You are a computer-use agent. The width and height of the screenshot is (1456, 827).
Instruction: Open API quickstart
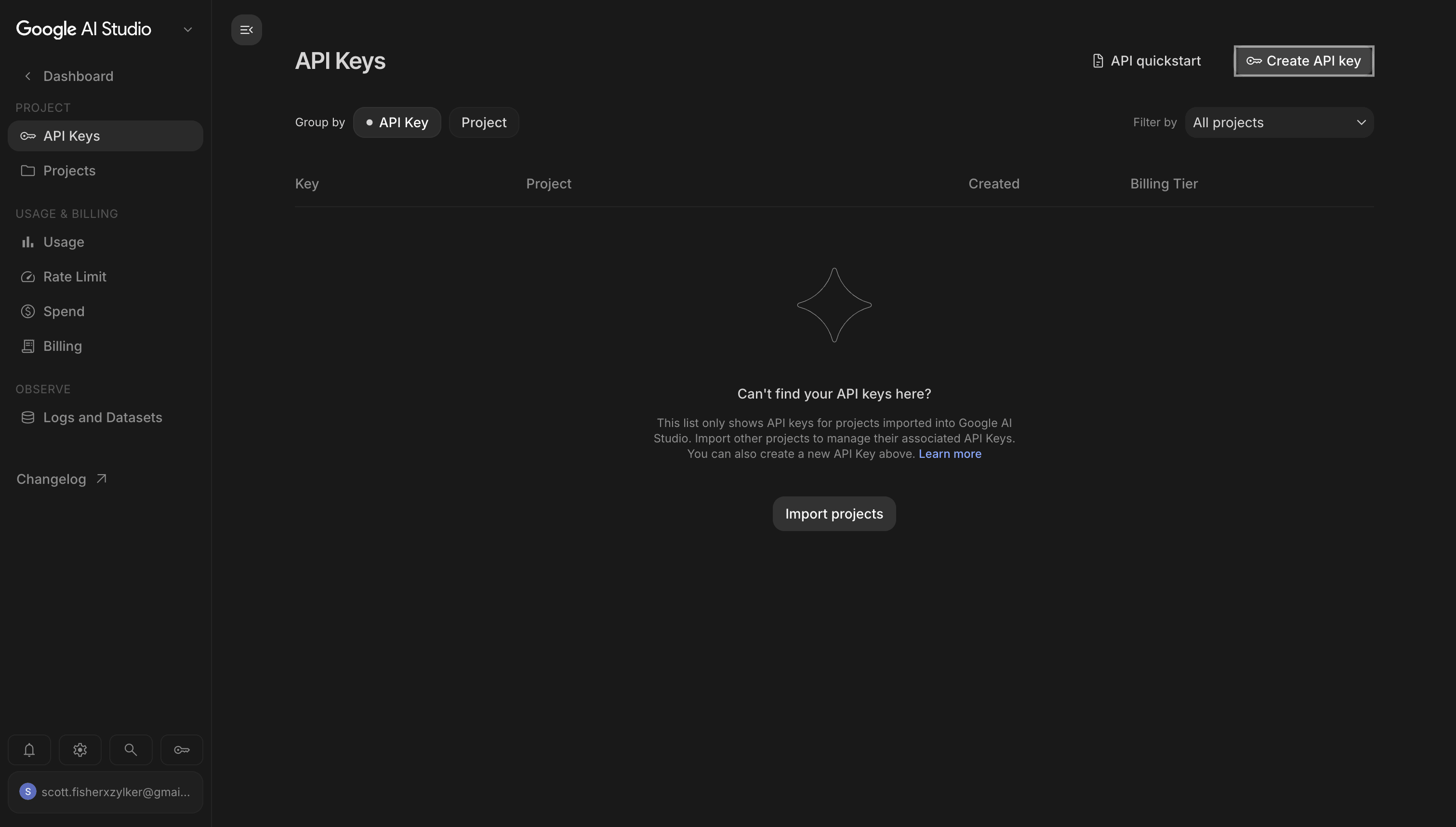[x=1147, y=61]
